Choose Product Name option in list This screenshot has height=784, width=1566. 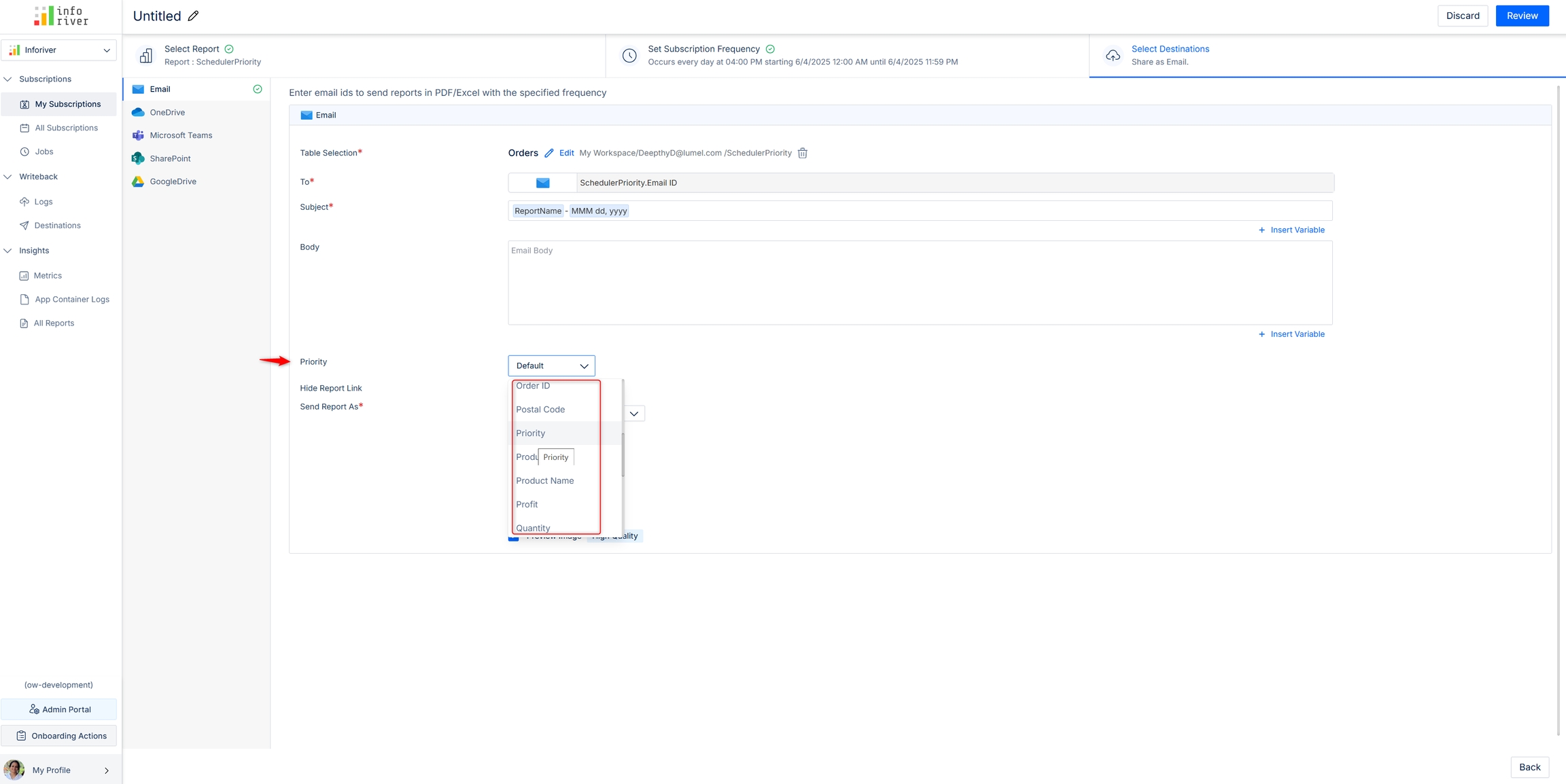544,480
